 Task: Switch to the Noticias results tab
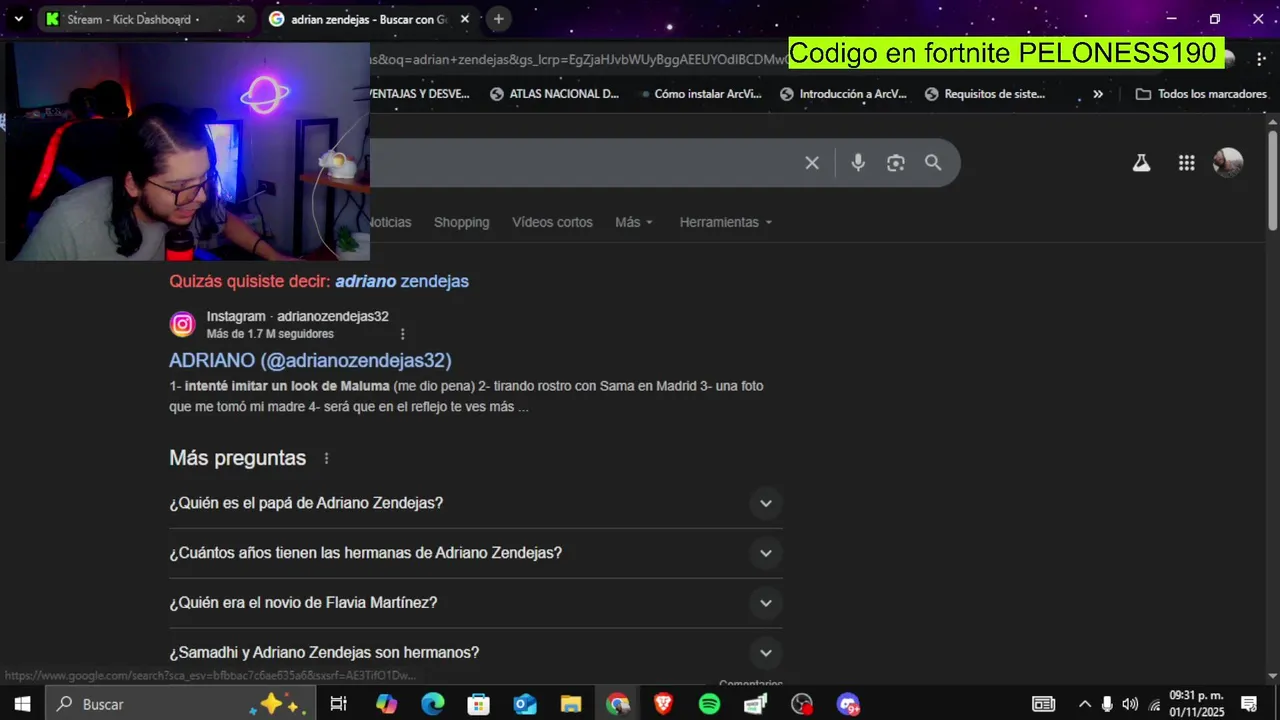click(x=390, y=222)
